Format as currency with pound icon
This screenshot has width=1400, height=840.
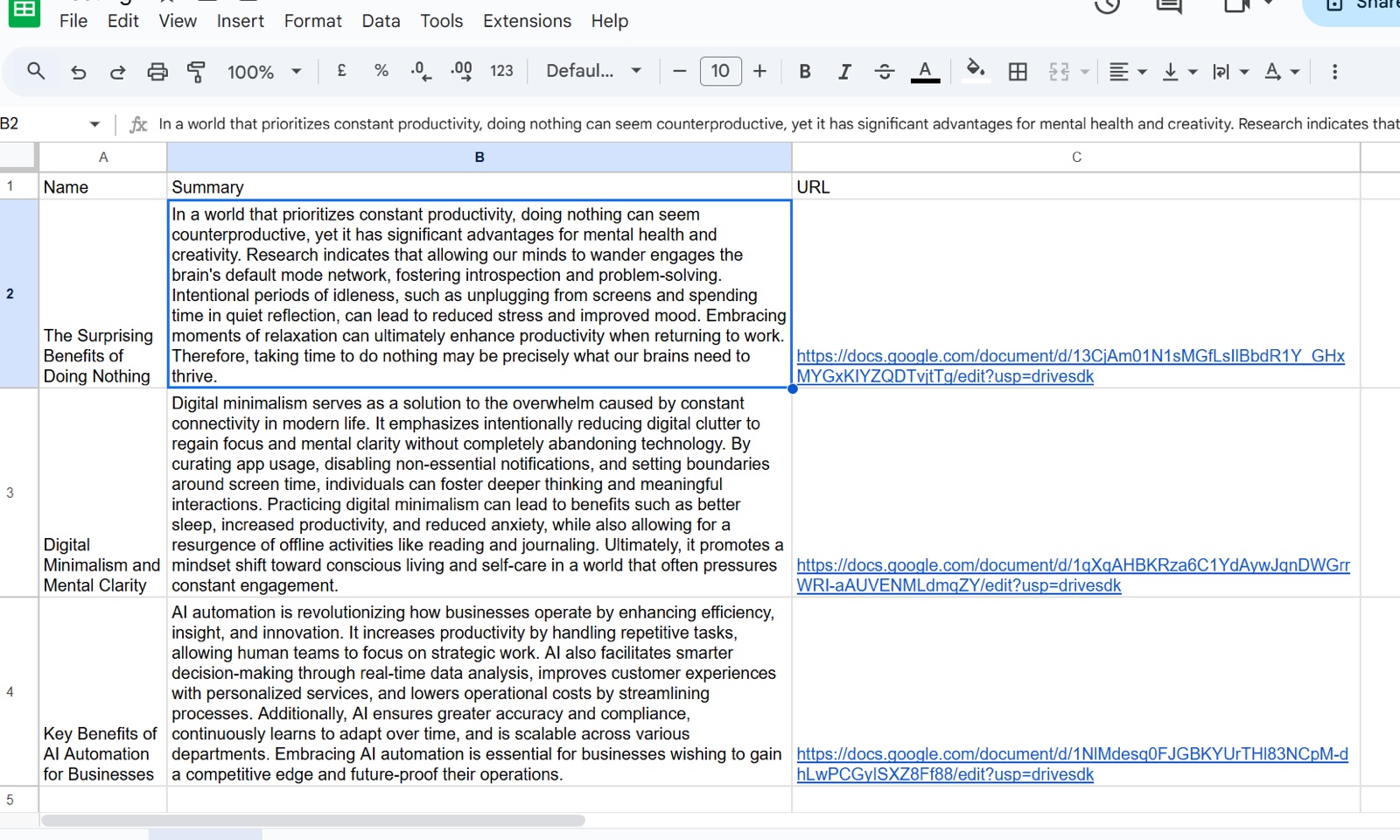342,71
